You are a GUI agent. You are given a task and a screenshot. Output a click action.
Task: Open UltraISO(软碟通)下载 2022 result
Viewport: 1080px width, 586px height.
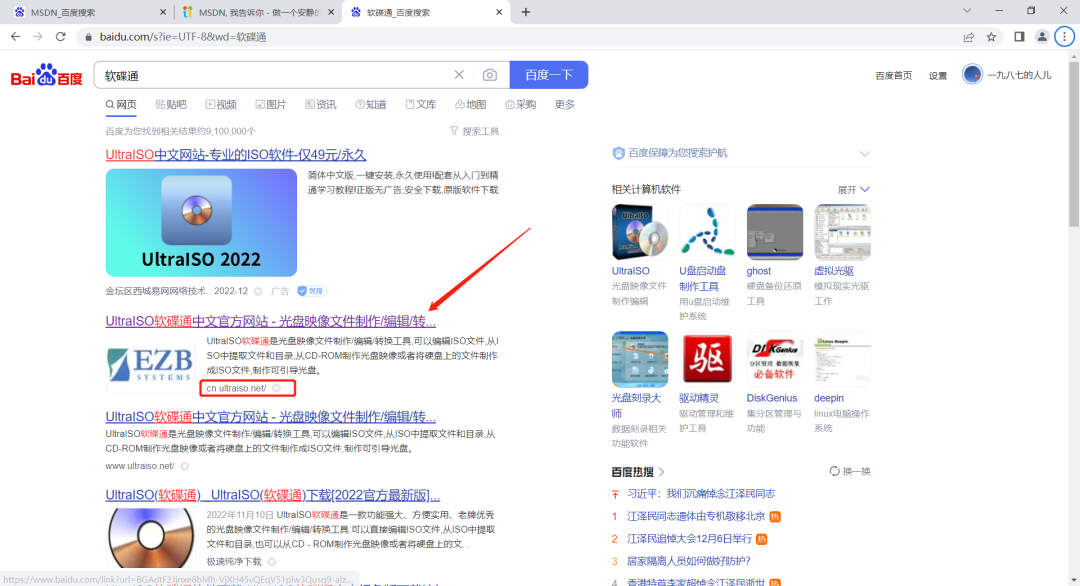click(x=273, y=495)
